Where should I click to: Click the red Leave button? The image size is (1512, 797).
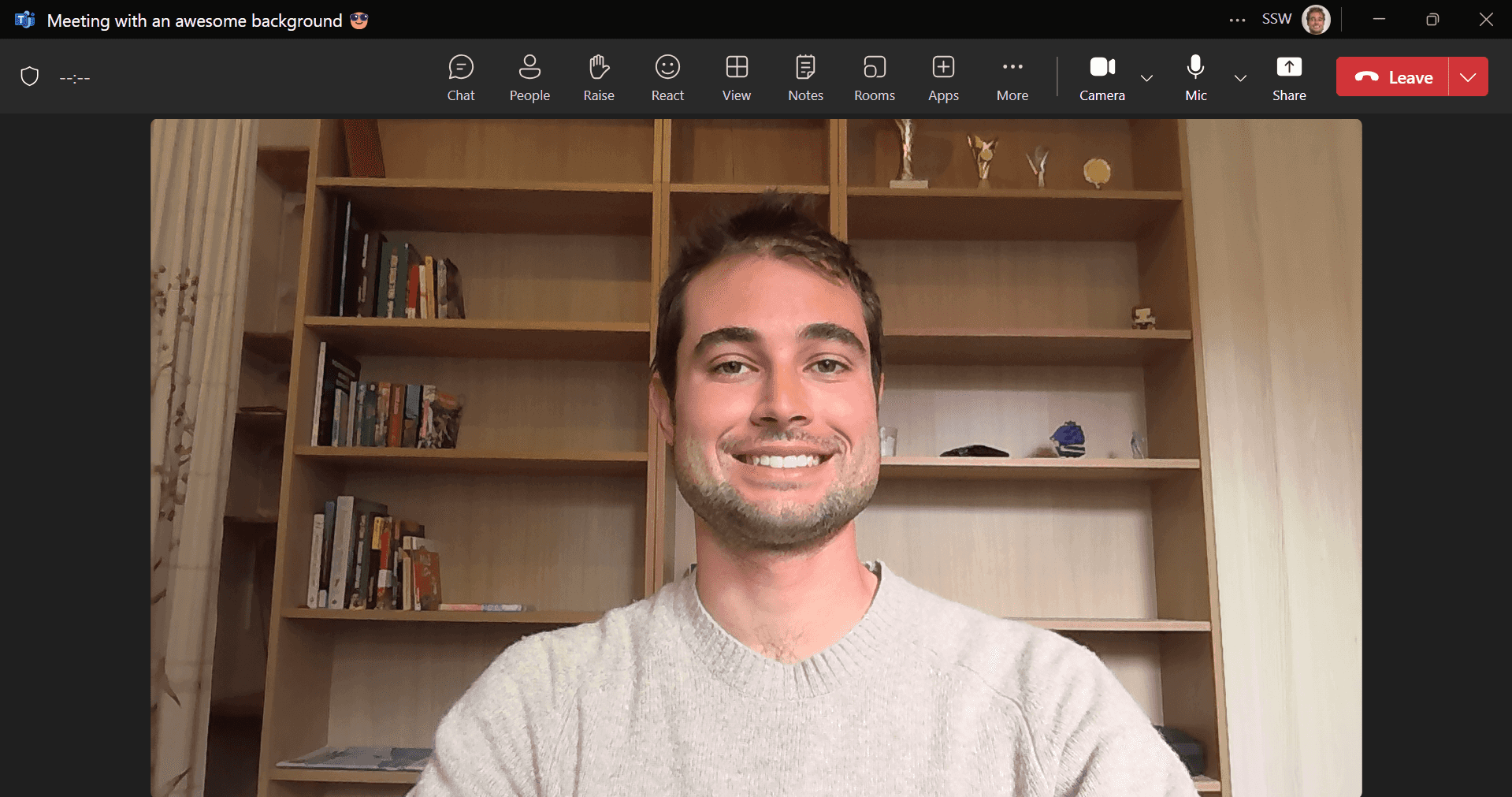[x=1392, y=77]
